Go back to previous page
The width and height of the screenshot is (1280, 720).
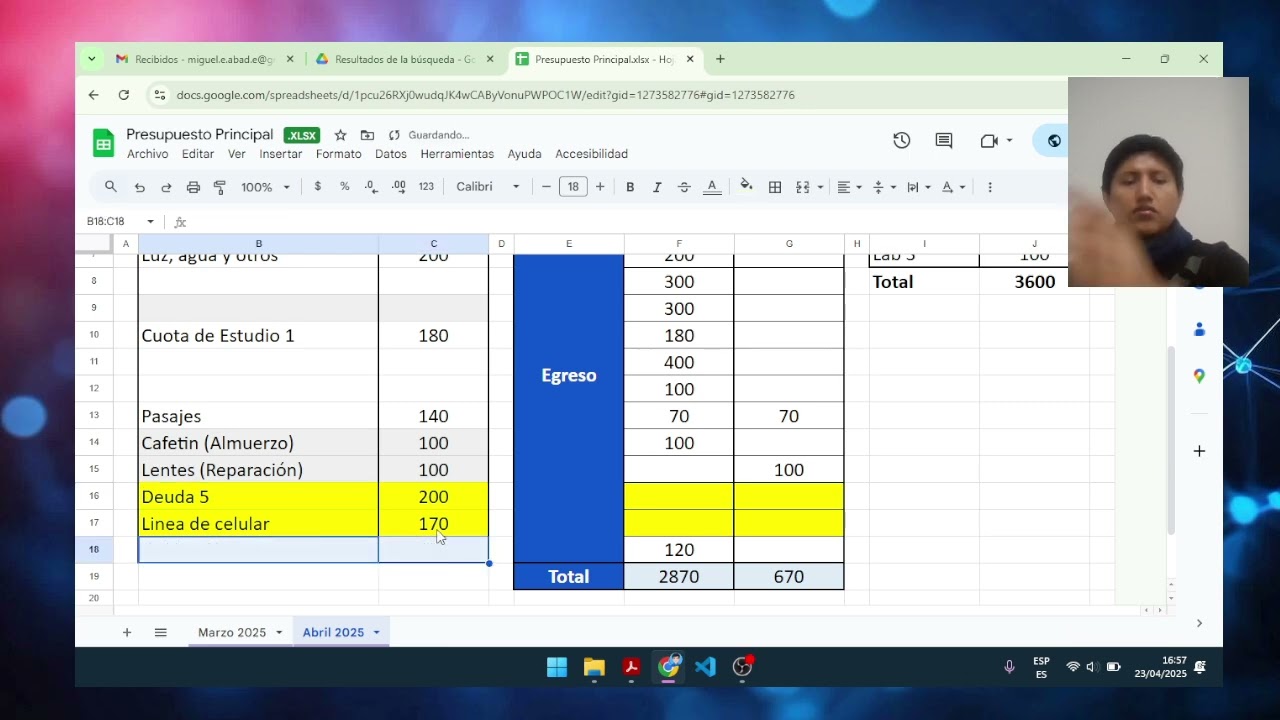pyautogui.click(x=93, y=95)
